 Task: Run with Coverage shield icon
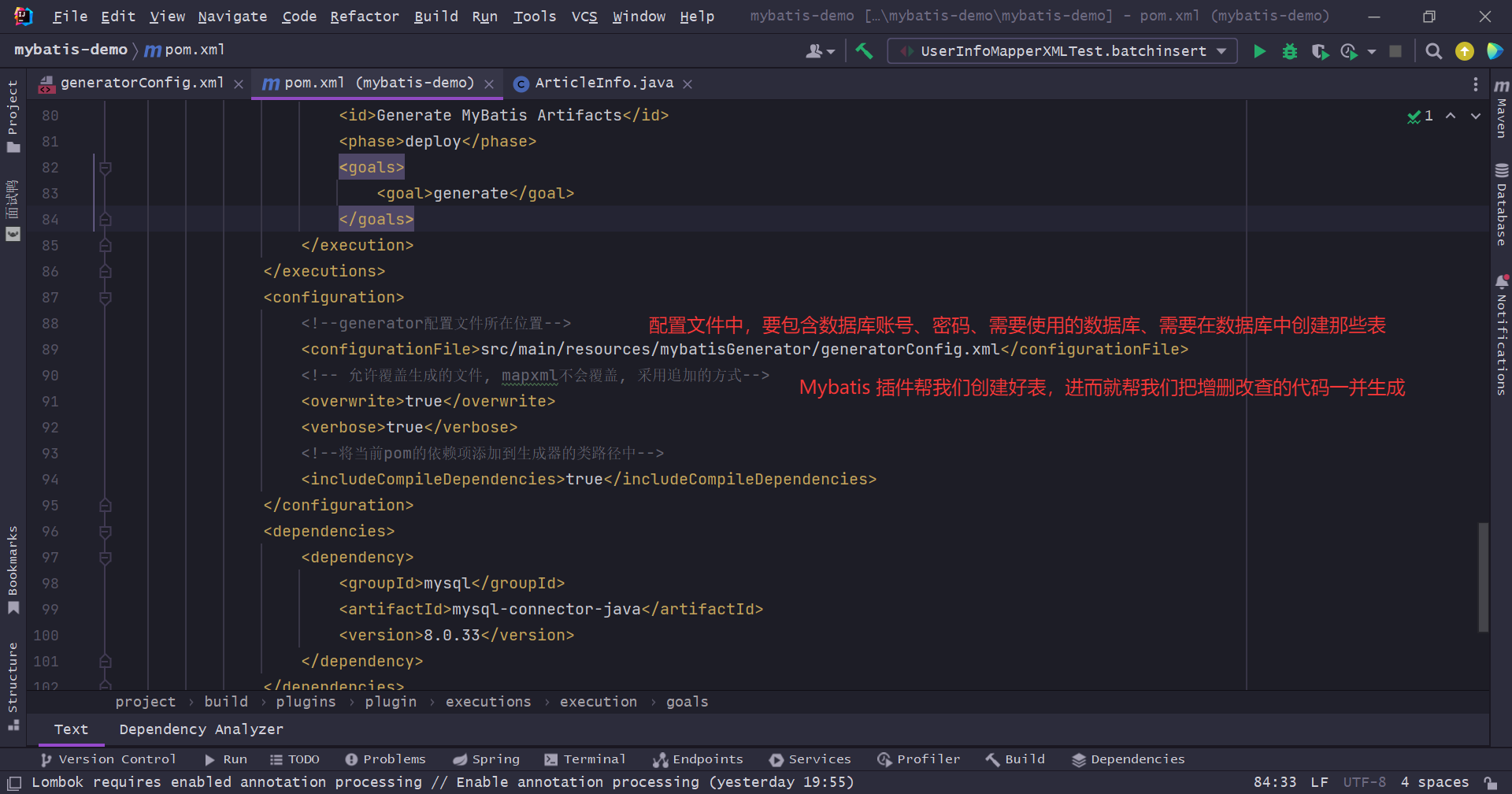1320,51
